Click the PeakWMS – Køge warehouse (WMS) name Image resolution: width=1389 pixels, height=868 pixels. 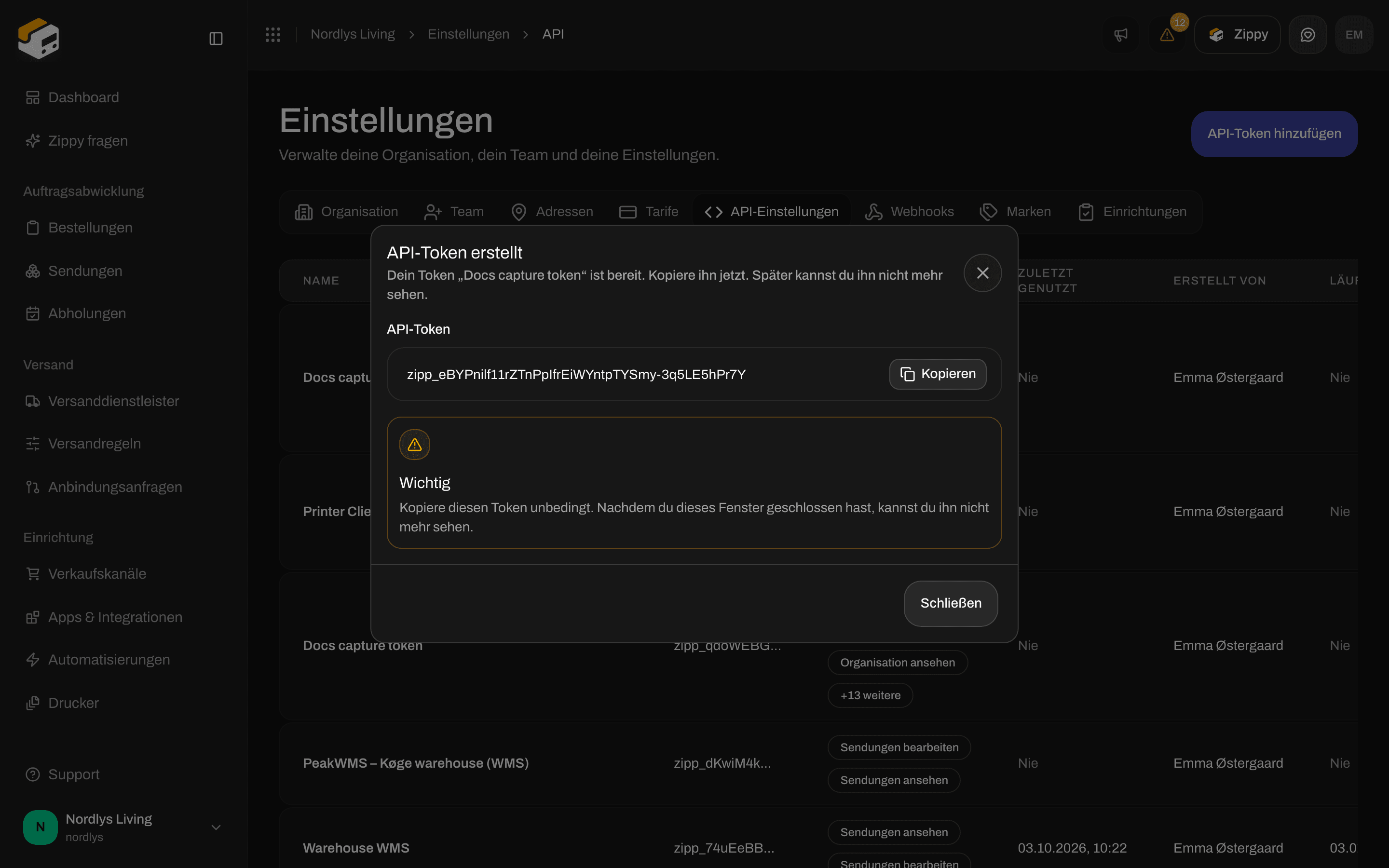pos(416,763)
